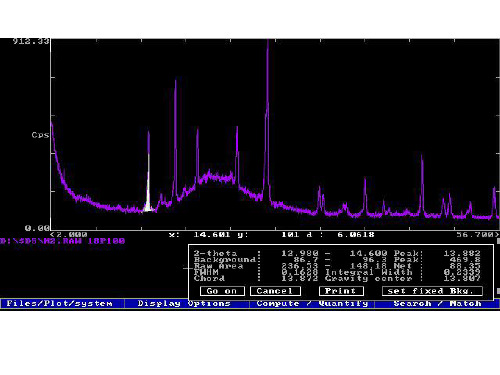Click the Cancel button
This screenshot has height=375, width=500.
[x=275, y=291]
